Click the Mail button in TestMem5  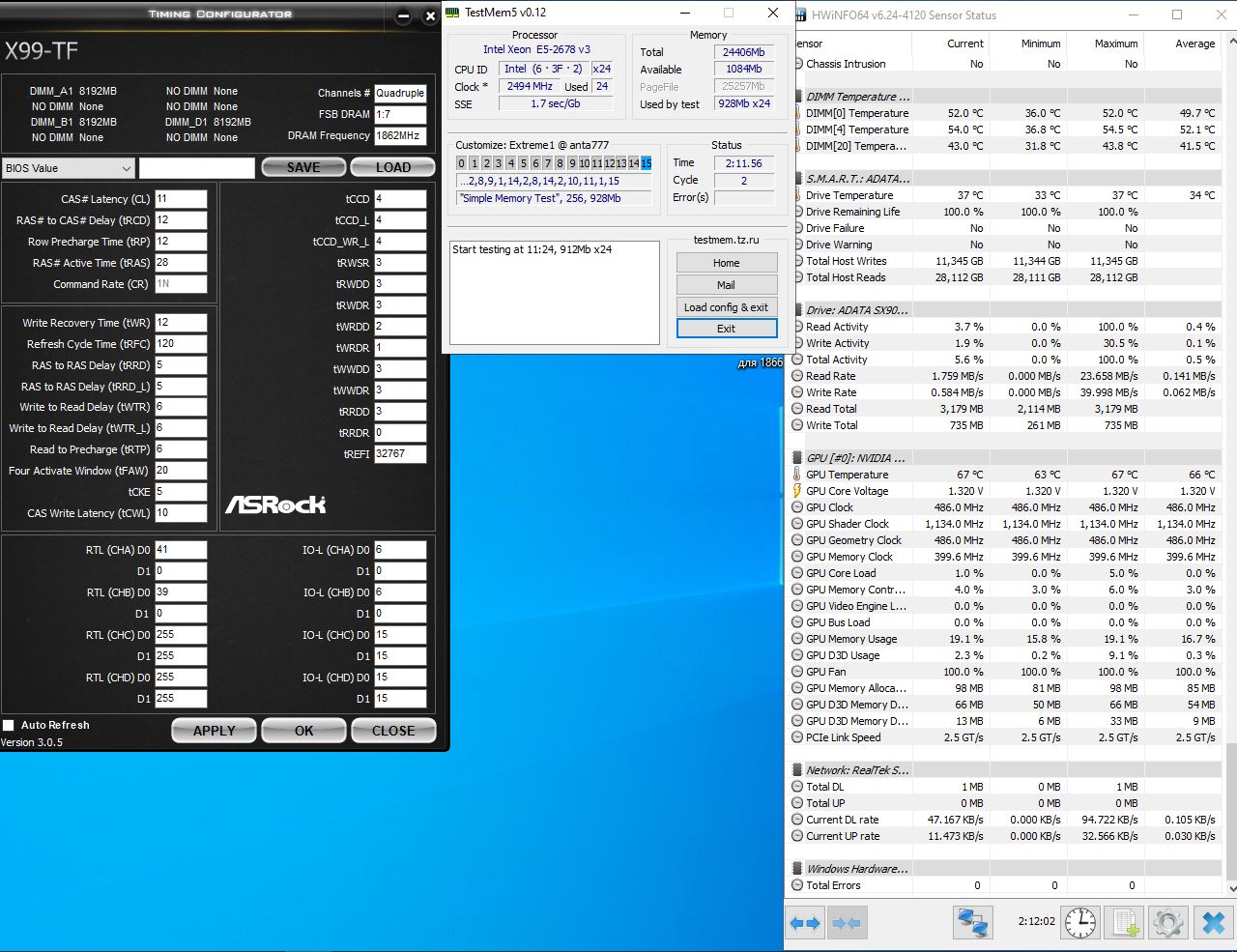tap(727, 285)
